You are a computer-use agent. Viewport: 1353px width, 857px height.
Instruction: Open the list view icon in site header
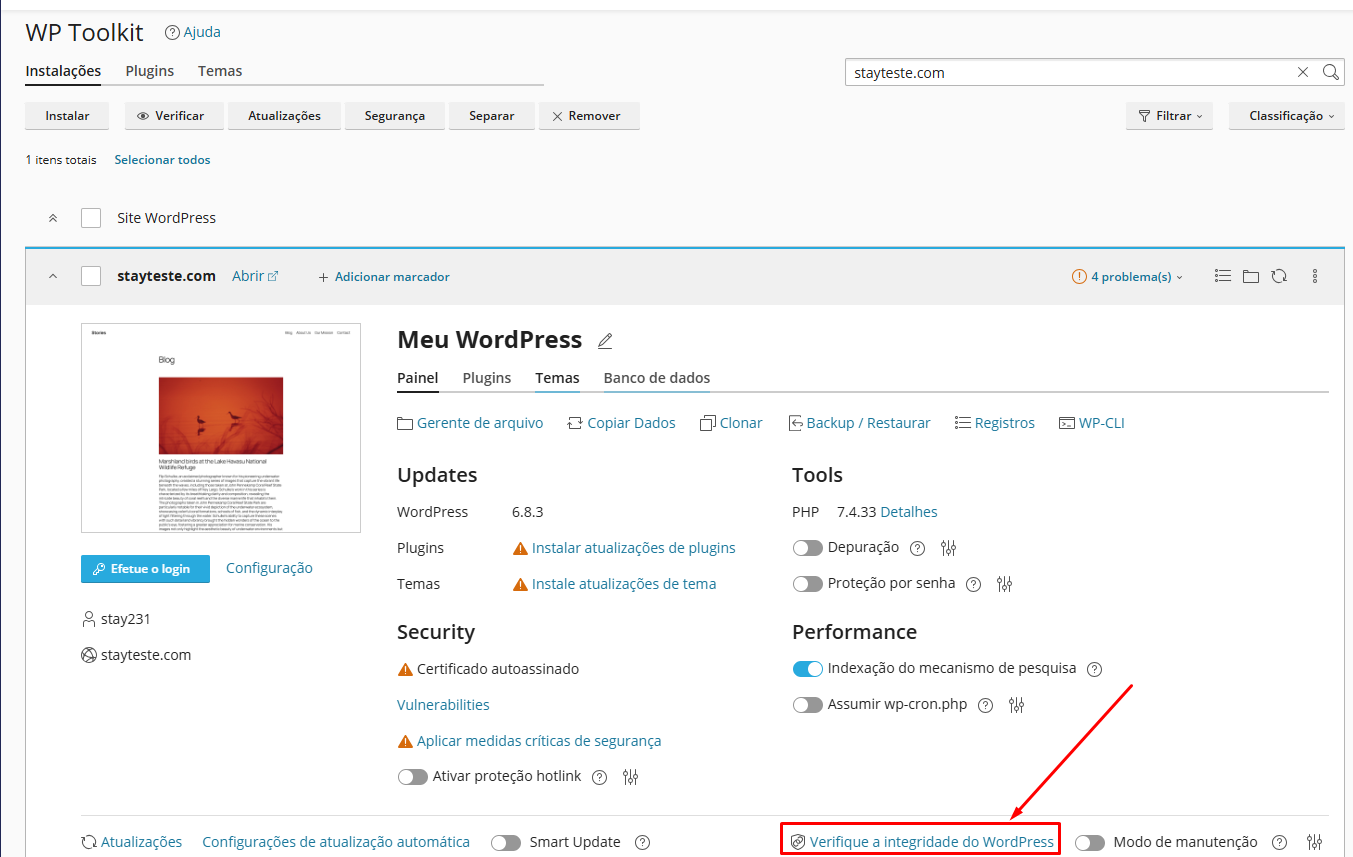(1222, 277)
